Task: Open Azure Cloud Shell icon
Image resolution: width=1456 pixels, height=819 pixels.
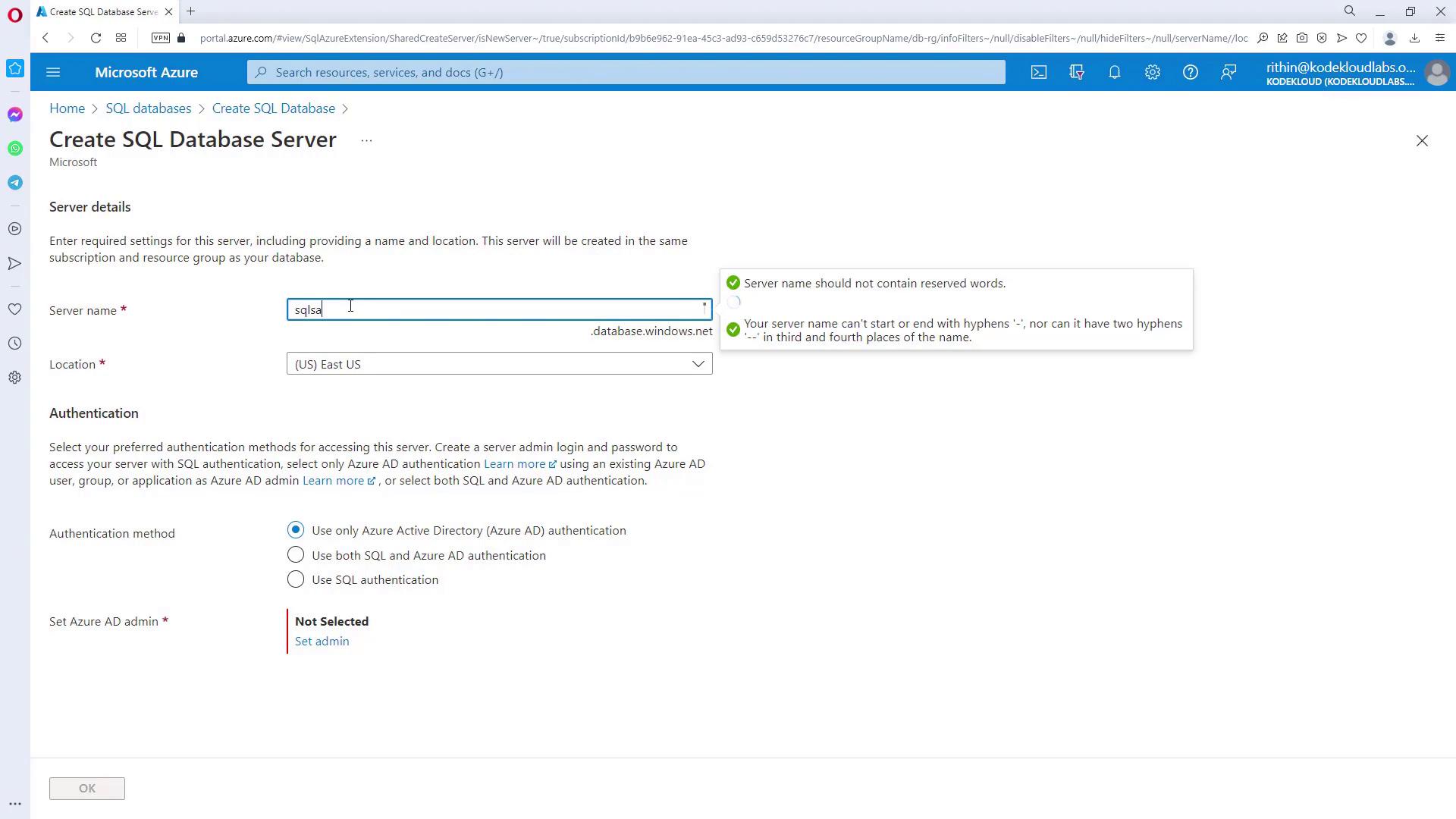Action: (x=1038, y=72)
